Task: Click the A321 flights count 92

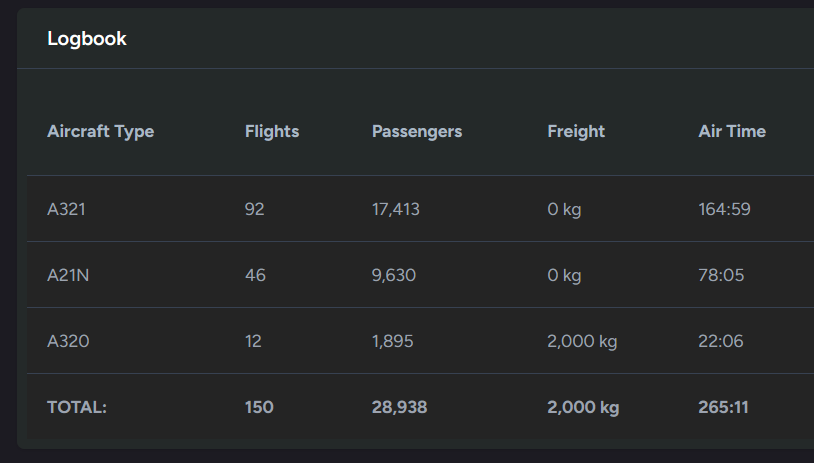Action: click(x=254, y=209)
